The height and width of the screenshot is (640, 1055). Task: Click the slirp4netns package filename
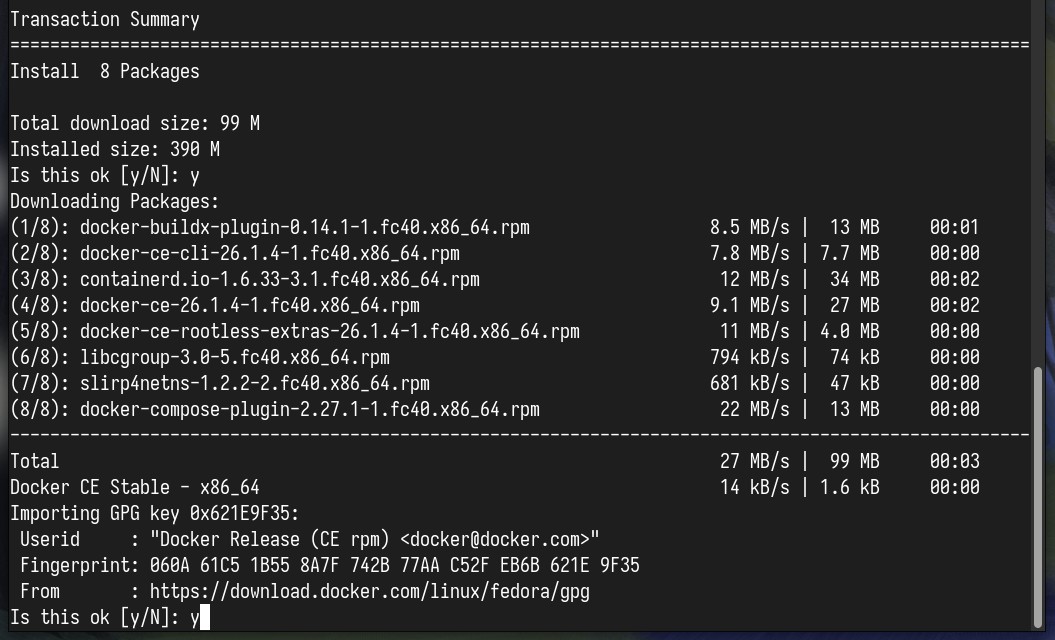tap(254, 384)
